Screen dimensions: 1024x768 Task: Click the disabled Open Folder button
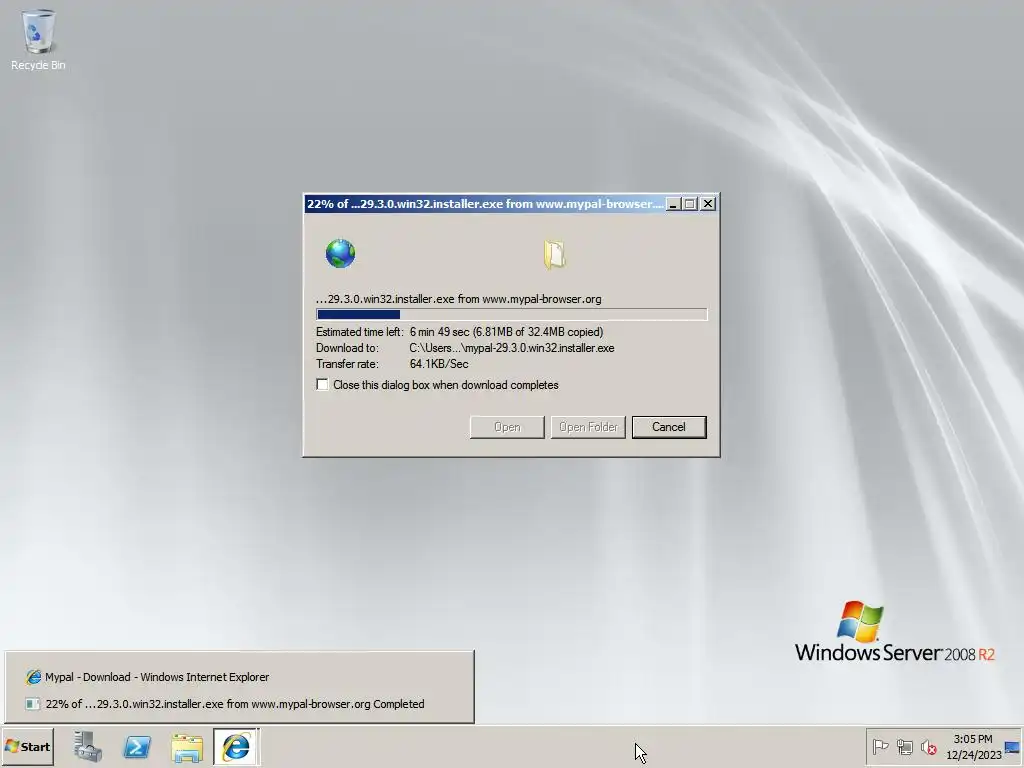tap(588, 427)
